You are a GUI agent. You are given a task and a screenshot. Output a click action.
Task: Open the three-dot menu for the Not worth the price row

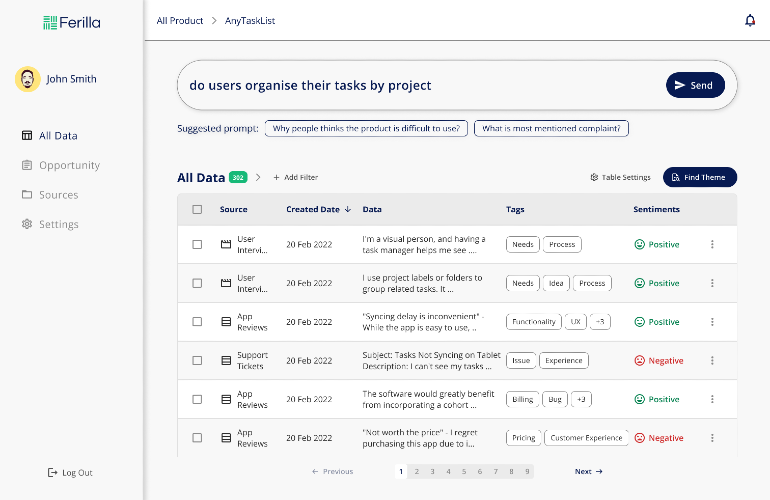[x=712, y=438]
